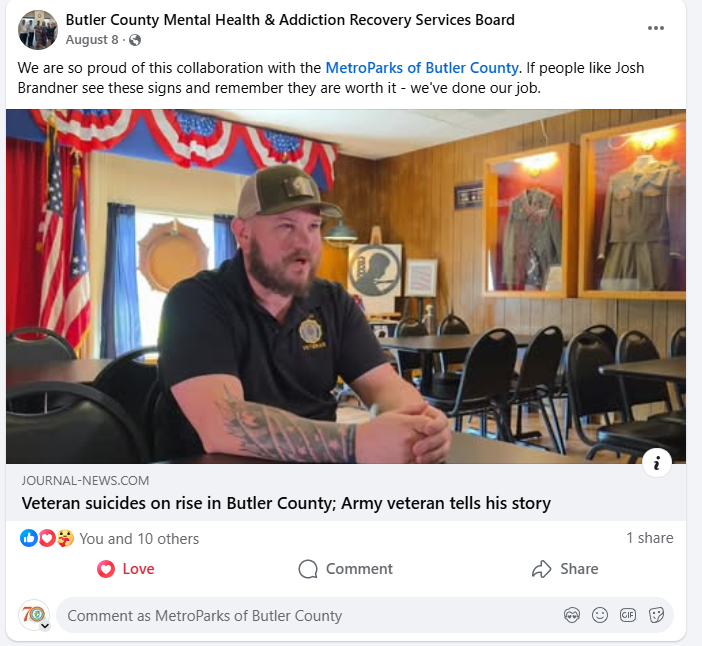Open Butler County Mental Health board page name
This screenshot has width=702, height=646.
(x=290, y=20)
